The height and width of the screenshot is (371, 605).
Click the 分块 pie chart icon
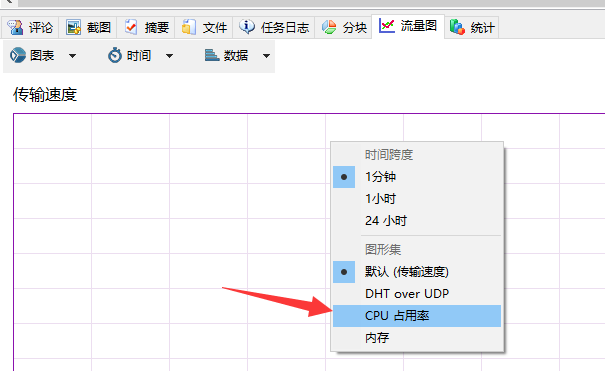pyautogui.click(x=329, y=27)
